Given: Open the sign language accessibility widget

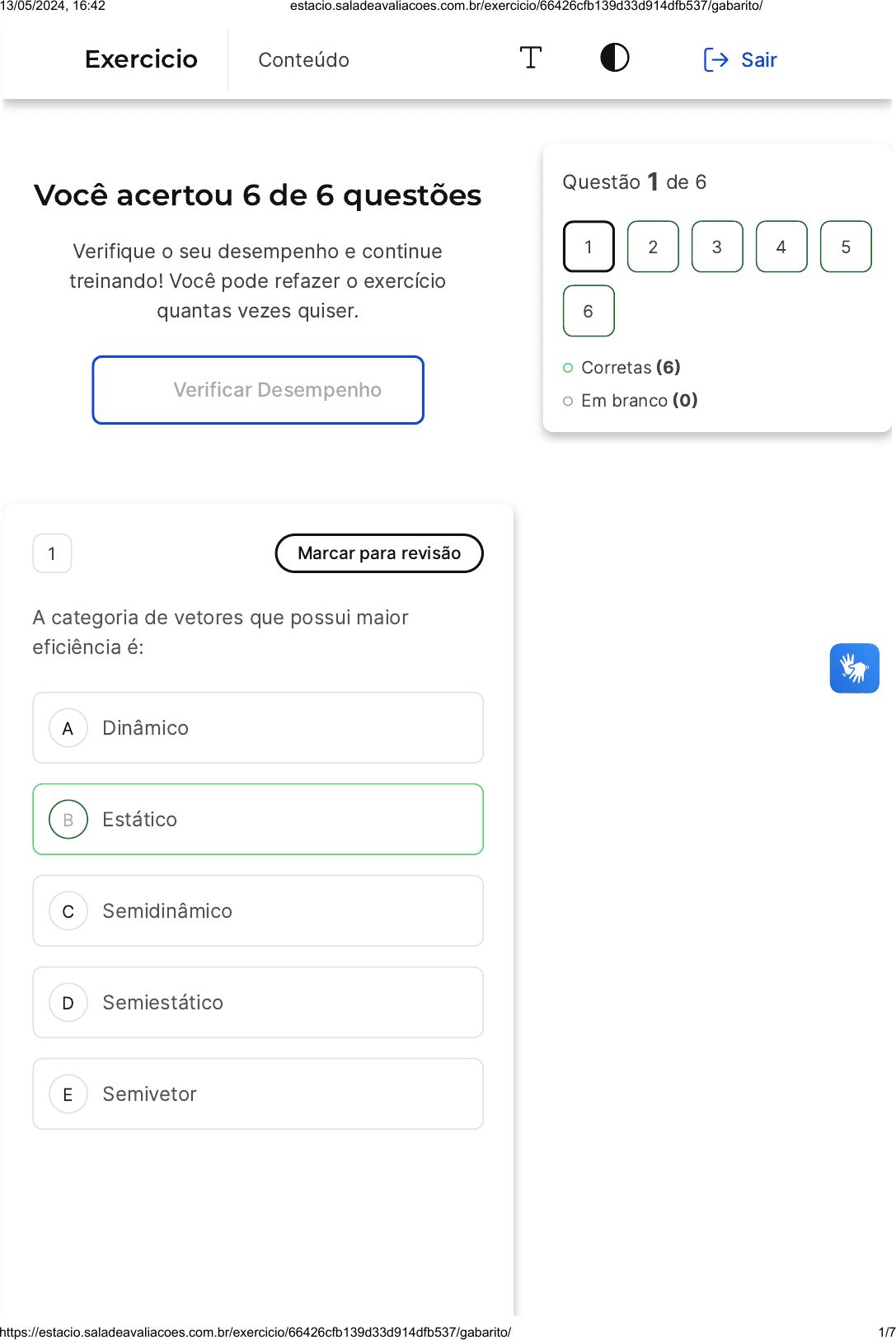Looking at the screenshot, I should (x=854, y=668).
